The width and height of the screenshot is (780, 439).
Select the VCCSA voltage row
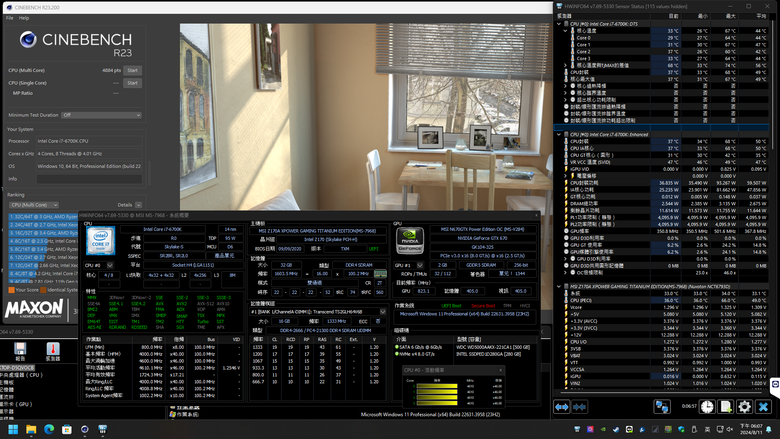coord(663,369)
